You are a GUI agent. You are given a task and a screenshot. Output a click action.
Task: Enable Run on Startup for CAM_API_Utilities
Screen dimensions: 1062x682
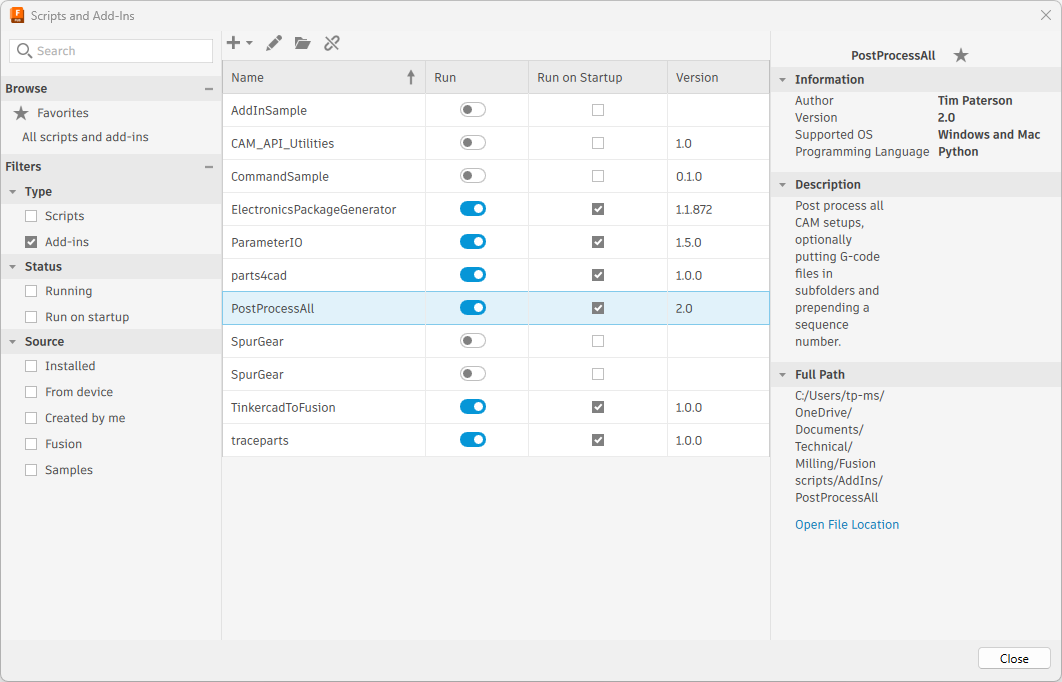(x=598, y=143)
